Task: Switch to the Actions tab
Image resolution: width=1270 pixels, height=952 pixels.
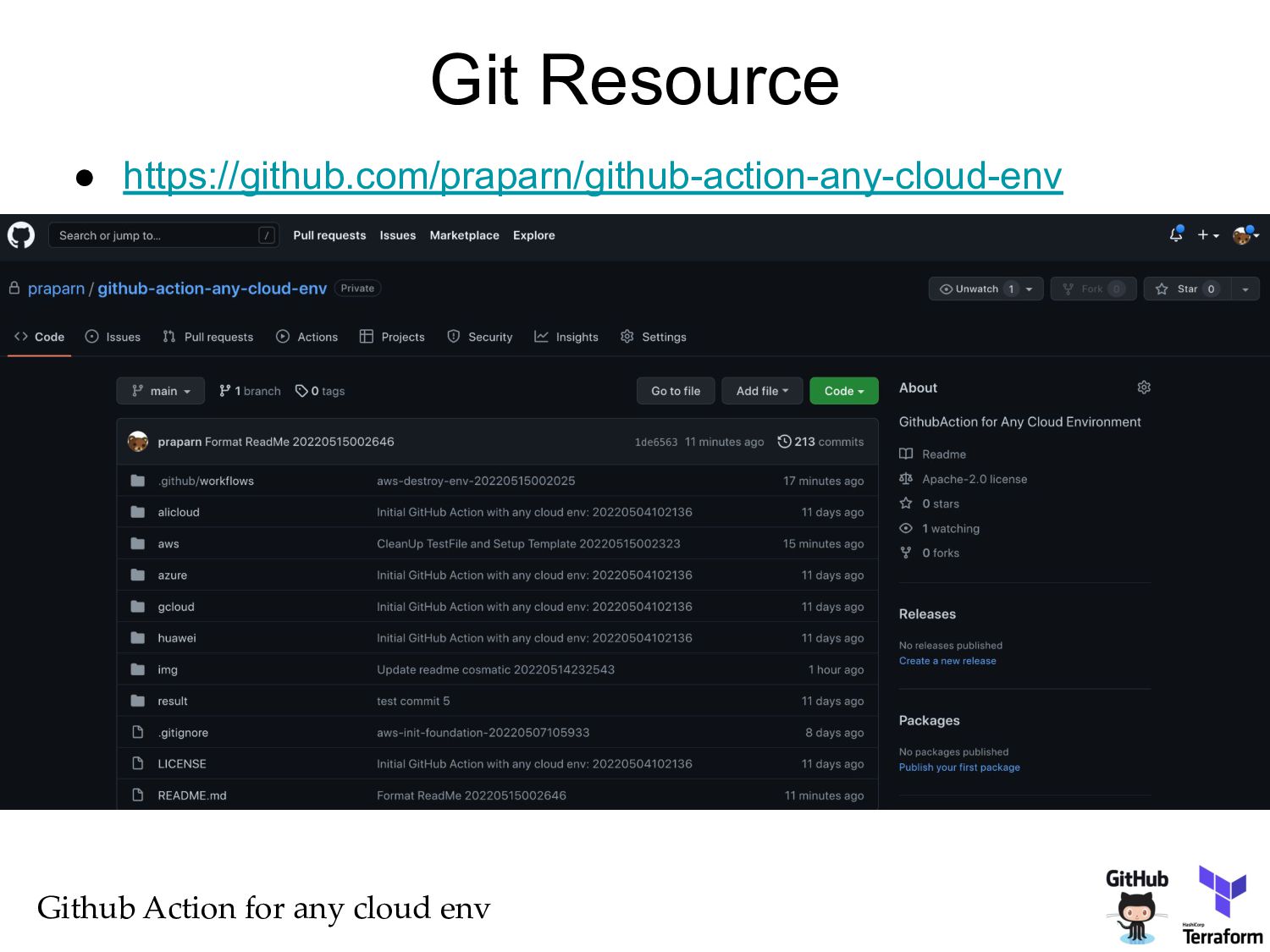Action: click(x=307, y=337)
